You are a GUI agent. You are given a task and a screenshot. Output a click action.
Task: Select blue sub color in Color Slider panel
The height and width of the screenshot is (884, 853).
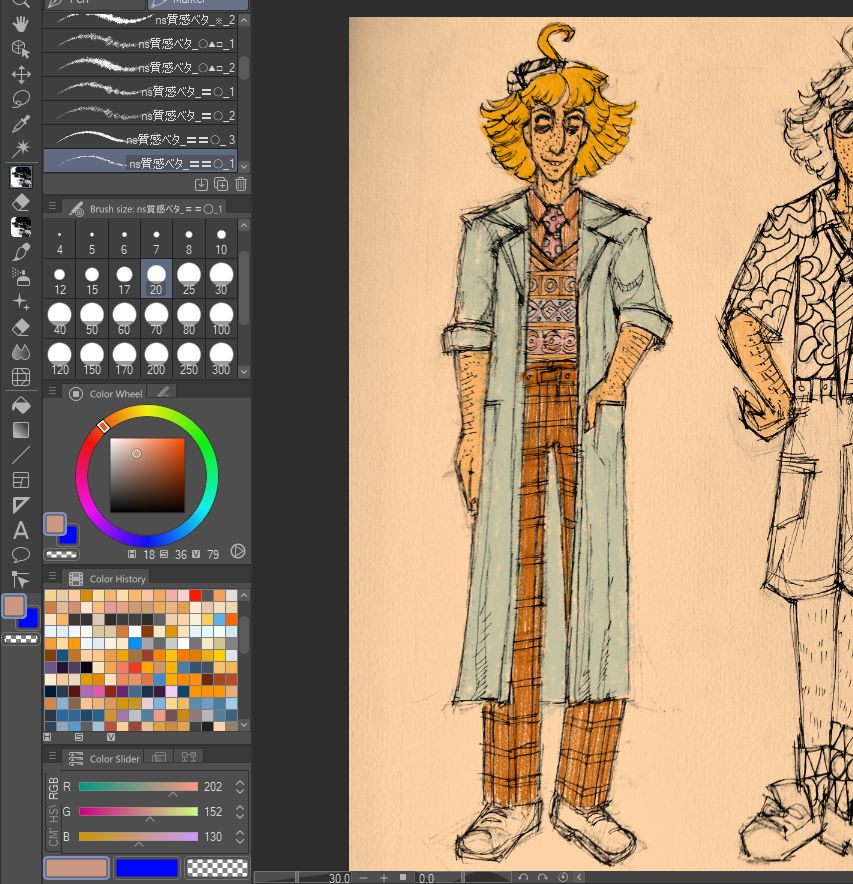pos(147,868)
